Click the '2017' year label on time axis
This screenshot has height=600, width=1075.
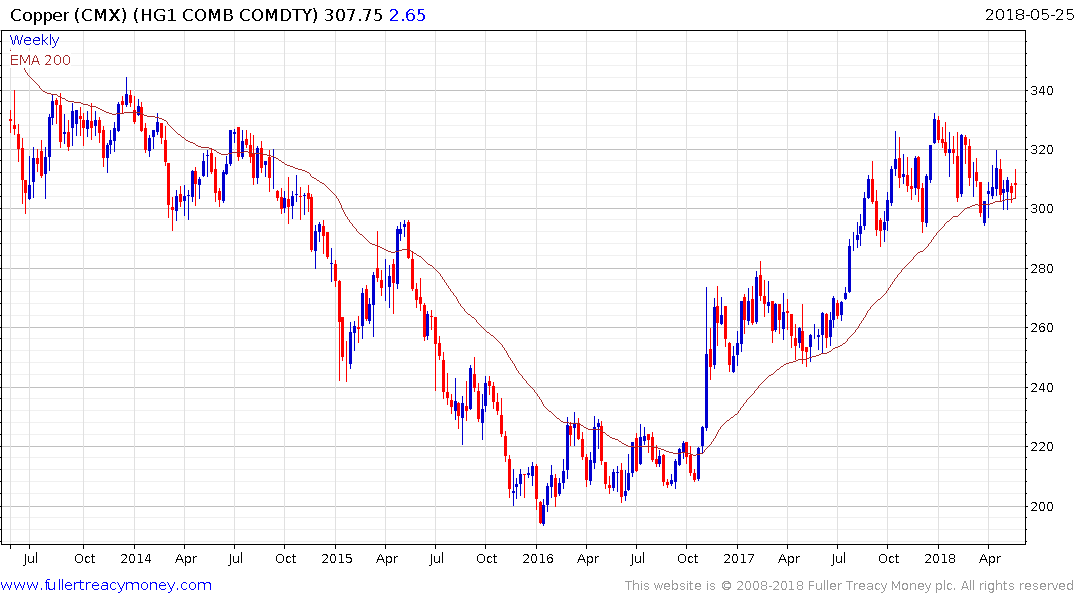[x=738, y=558]
